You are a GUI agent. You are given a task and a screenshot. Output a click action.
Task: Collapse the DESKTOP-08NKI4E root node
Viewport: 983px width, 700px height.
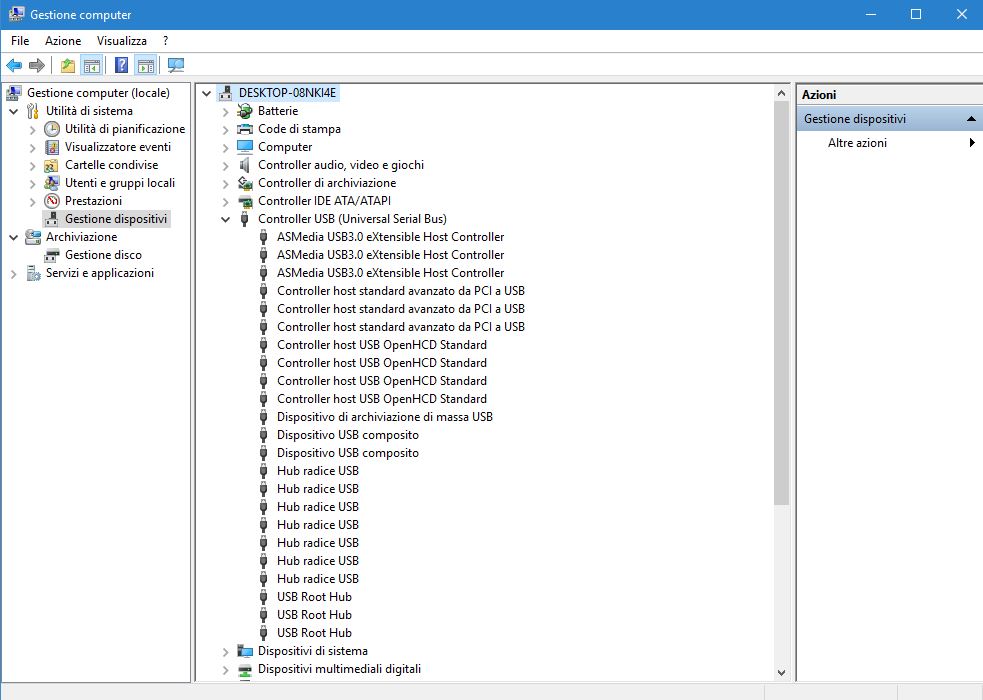click(x=206, y=94)
